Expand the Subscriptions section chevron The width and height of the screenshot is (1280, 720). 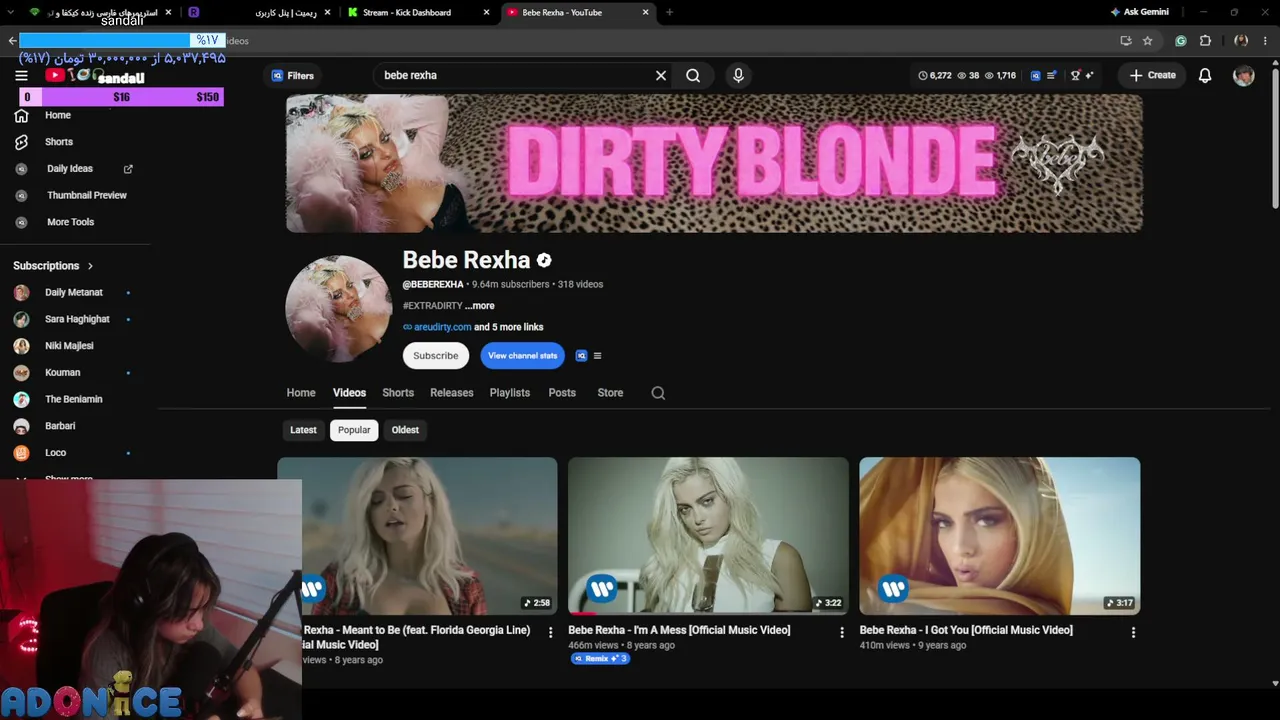point(90,266)
